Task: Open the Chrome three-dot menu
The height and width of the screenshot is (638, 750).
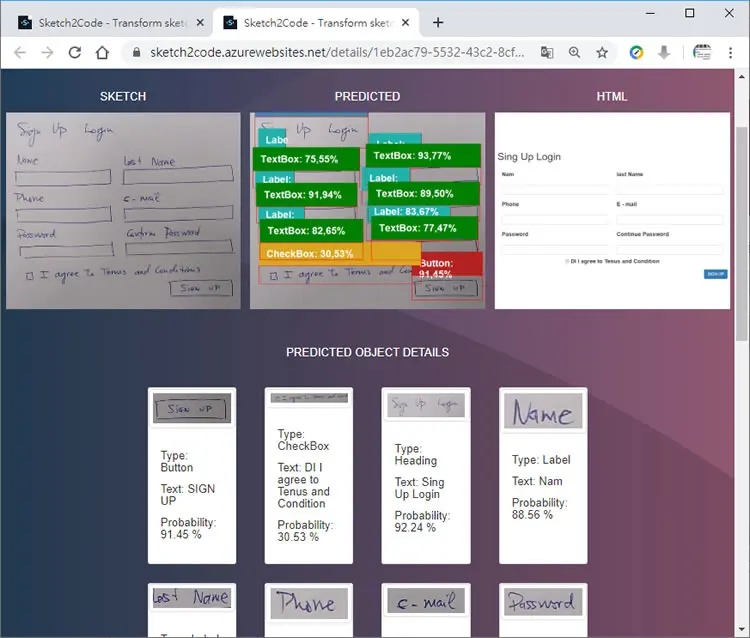Action: [x=730, y=53]
